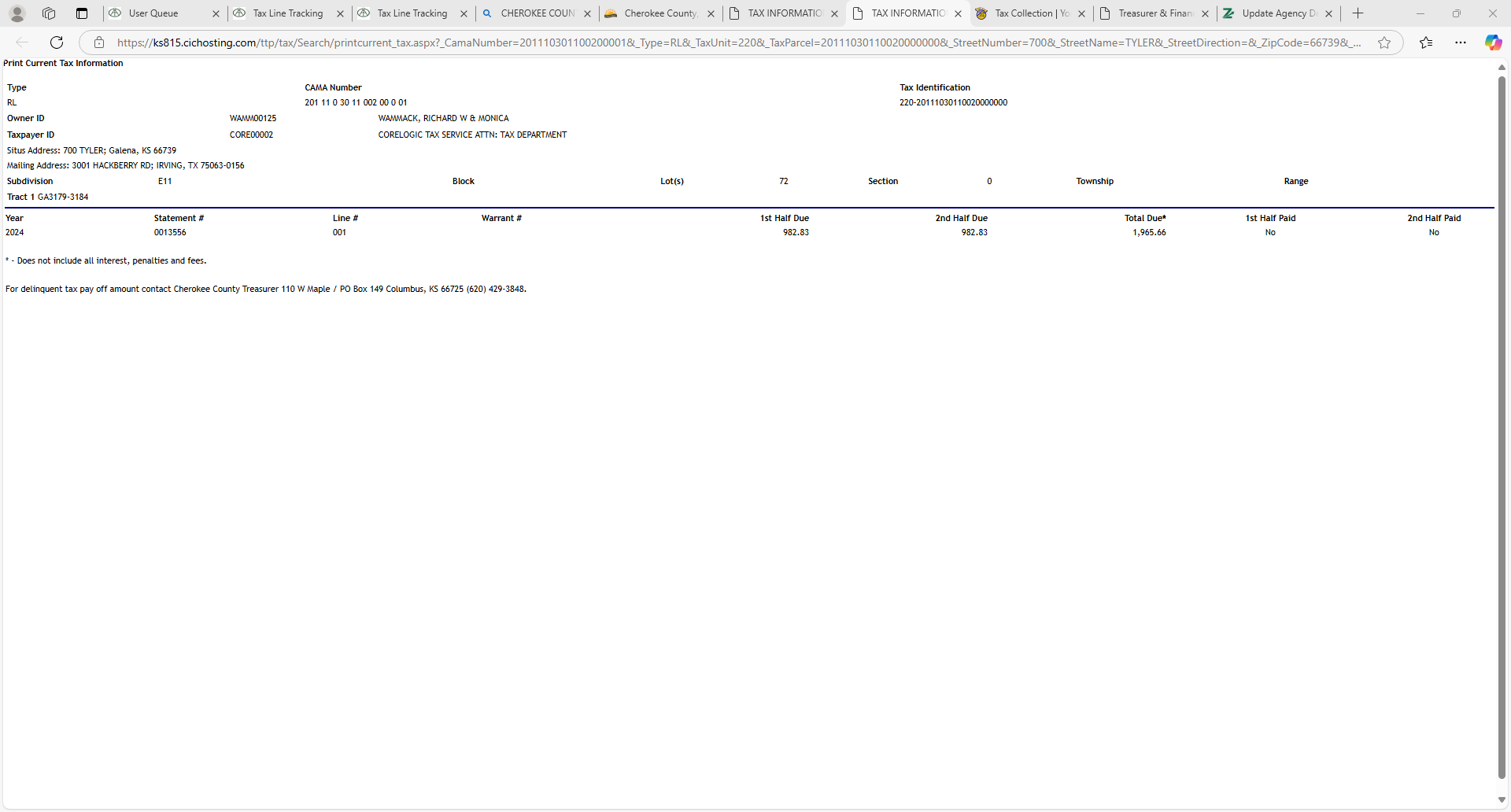
Task: Open the Workspaces icon
Action: click(49, 13)
